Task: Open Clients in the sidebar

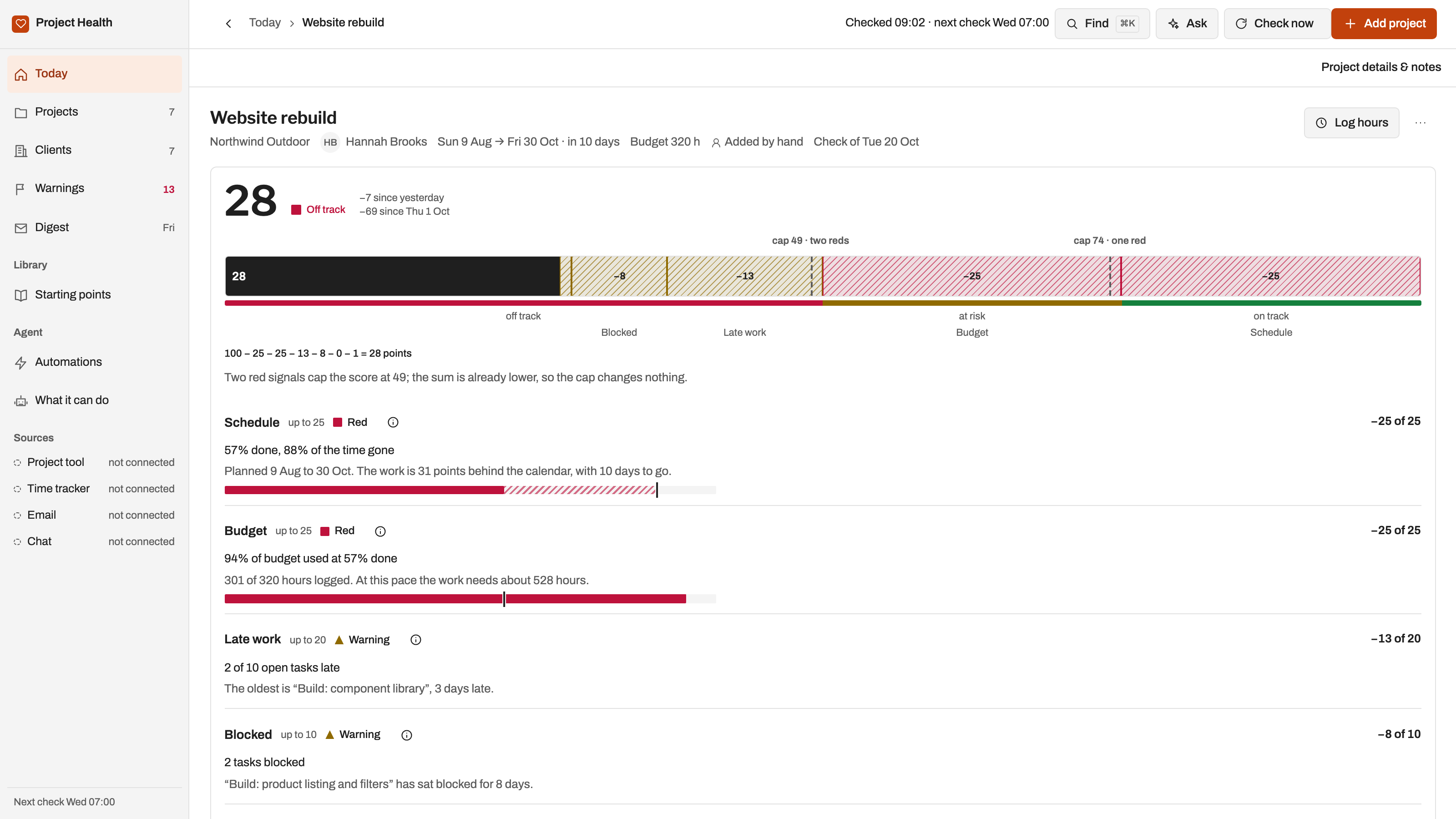Action: pos(94,150)
